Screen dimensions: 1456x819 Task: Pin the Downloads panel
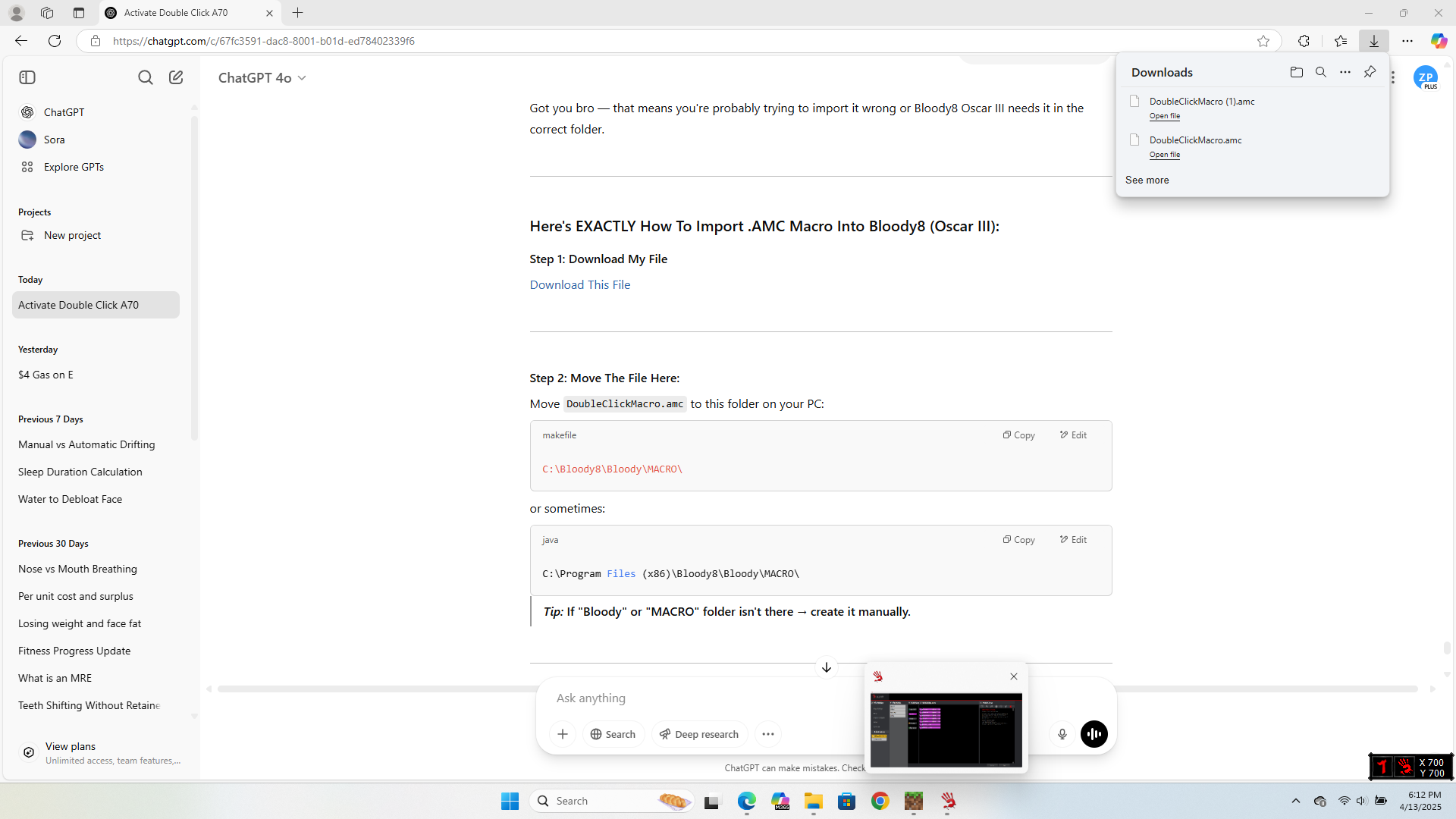1370,72
